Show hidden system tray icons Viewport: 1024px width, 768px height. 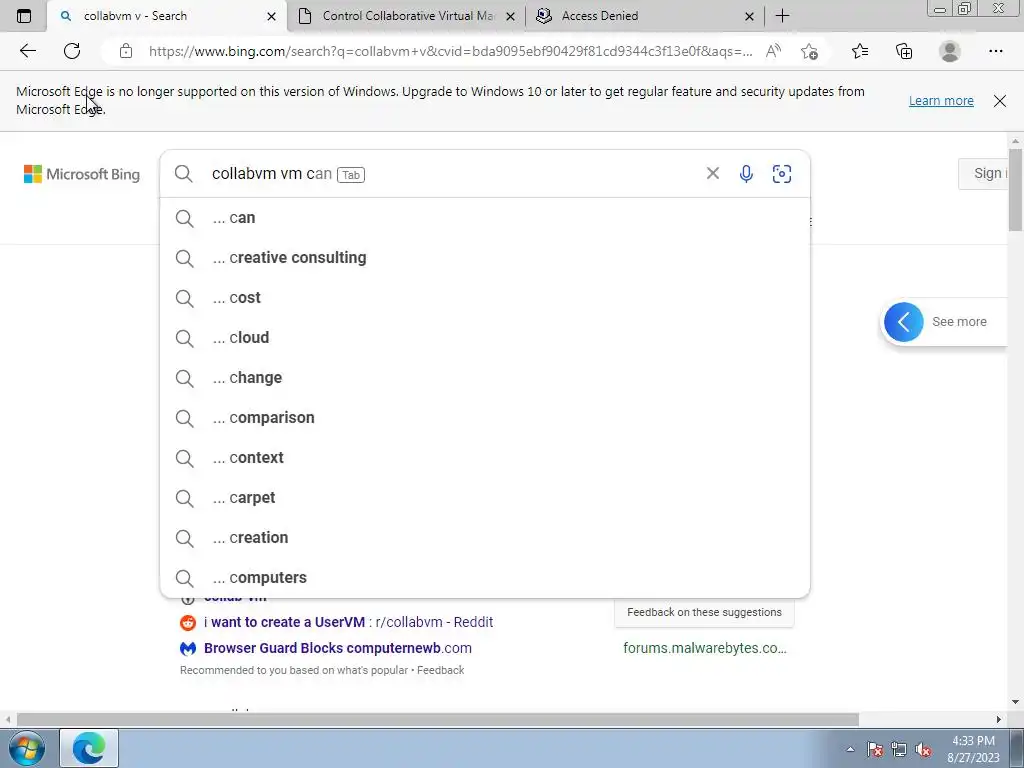(x=850, y=749)
